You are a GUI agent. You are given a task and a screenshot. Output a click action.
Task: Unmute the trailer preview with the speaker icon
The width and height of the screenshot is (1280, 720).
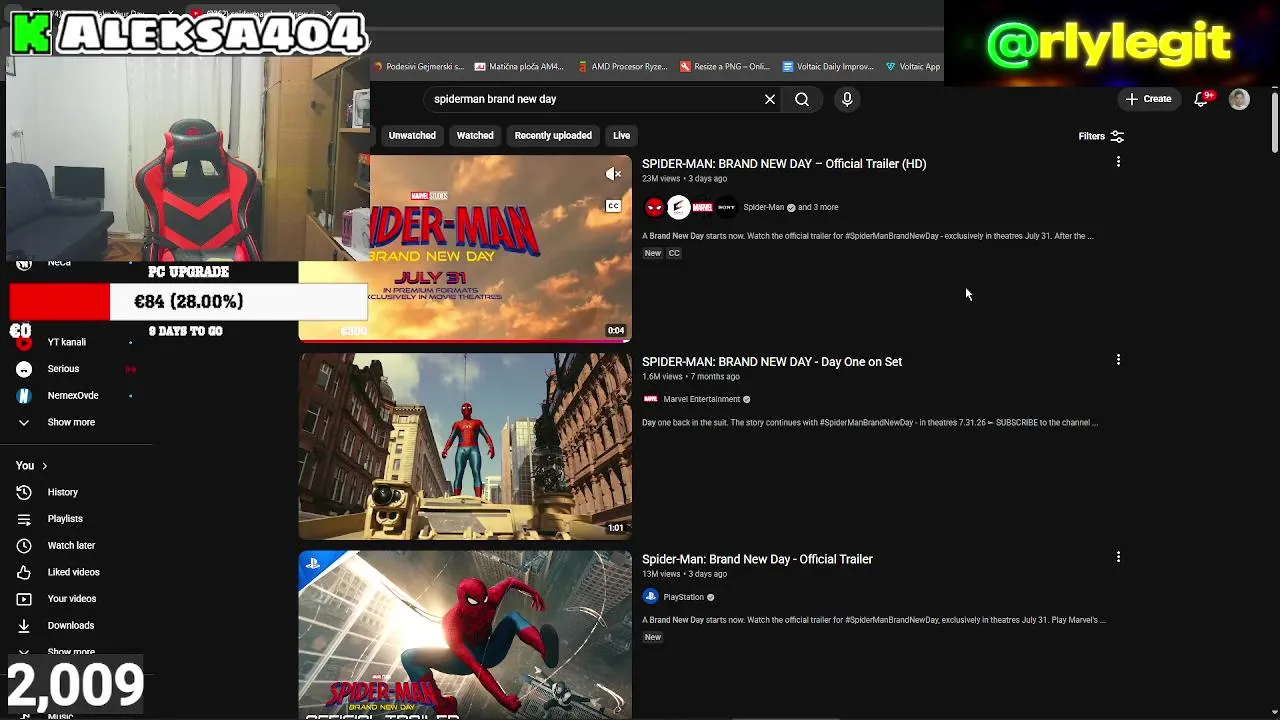(x=613, y=174)
